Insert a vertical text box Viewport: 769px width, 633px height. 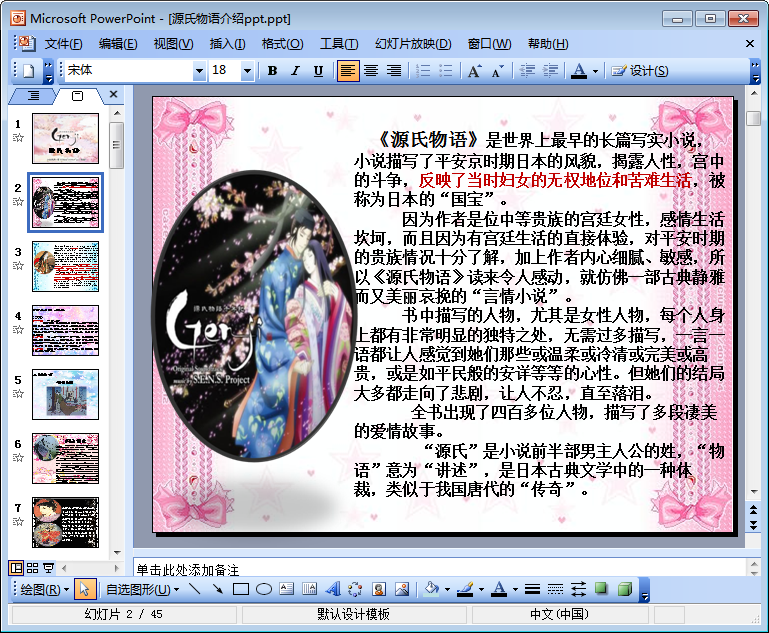pos(309,589)
